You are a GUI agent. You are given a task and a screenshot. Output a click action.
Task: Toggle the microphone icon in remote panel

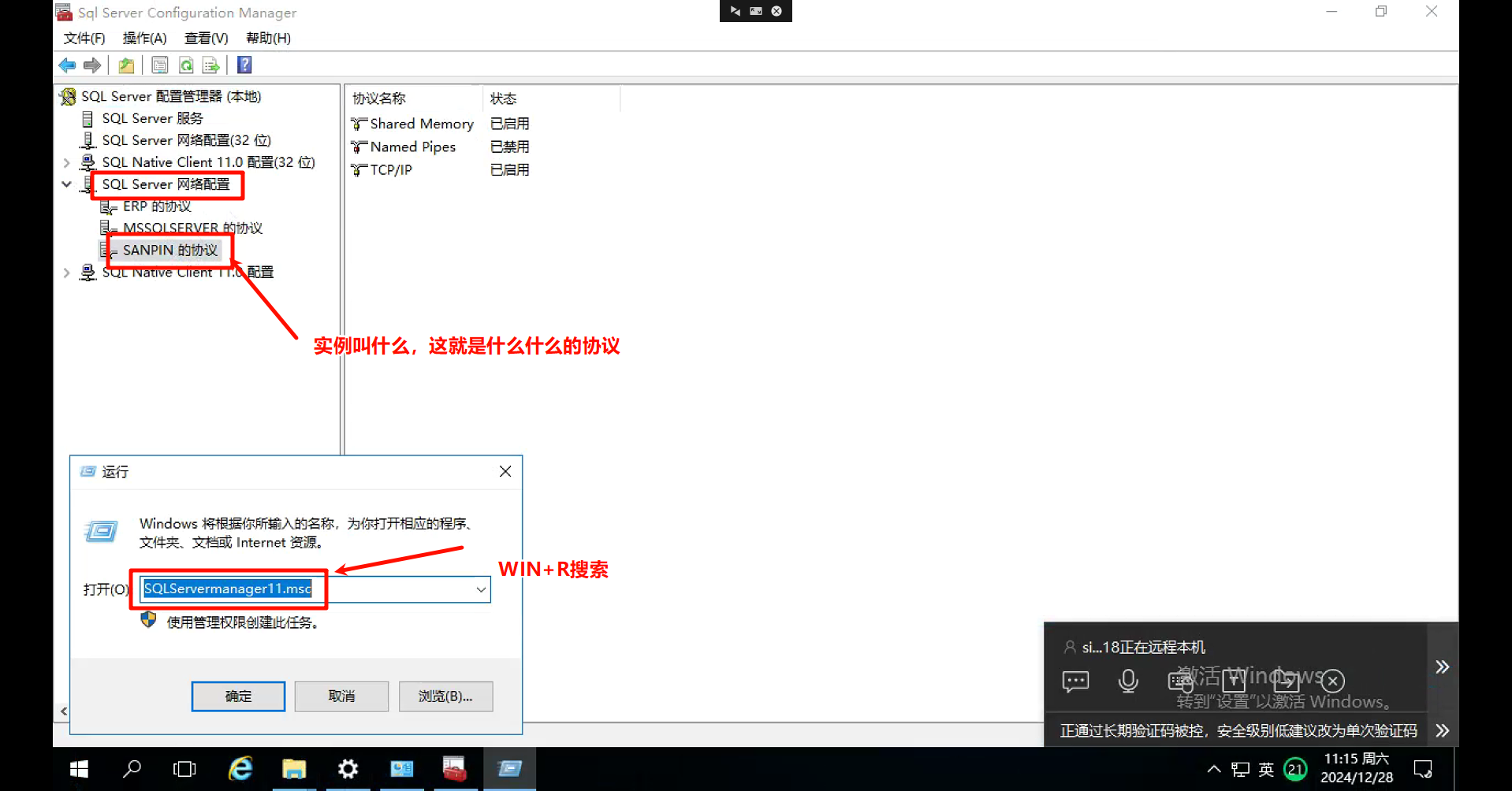tap(1128, 681)
